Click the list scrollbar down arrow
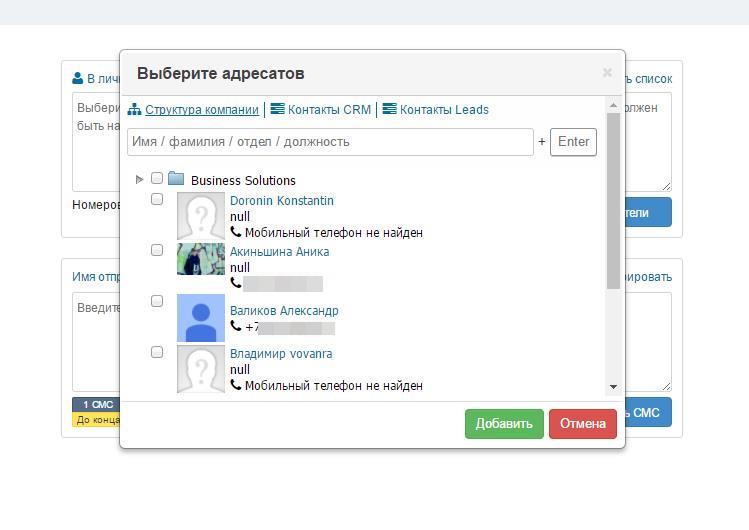Image resolution: width=749 pixels, height=530 pixels. [x=613, y=387]
